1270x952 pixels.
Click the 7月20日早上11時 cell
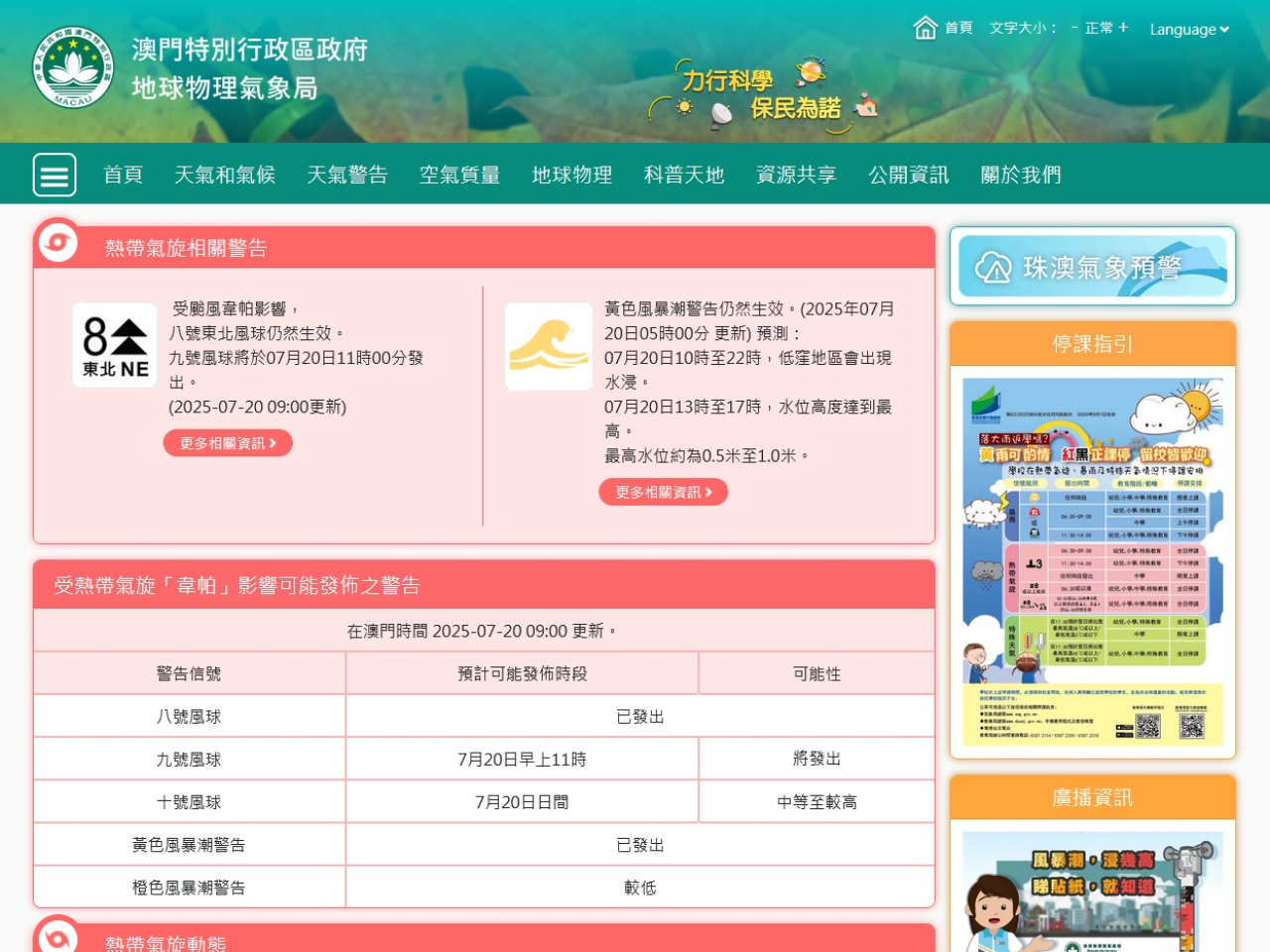pos(522,759)
